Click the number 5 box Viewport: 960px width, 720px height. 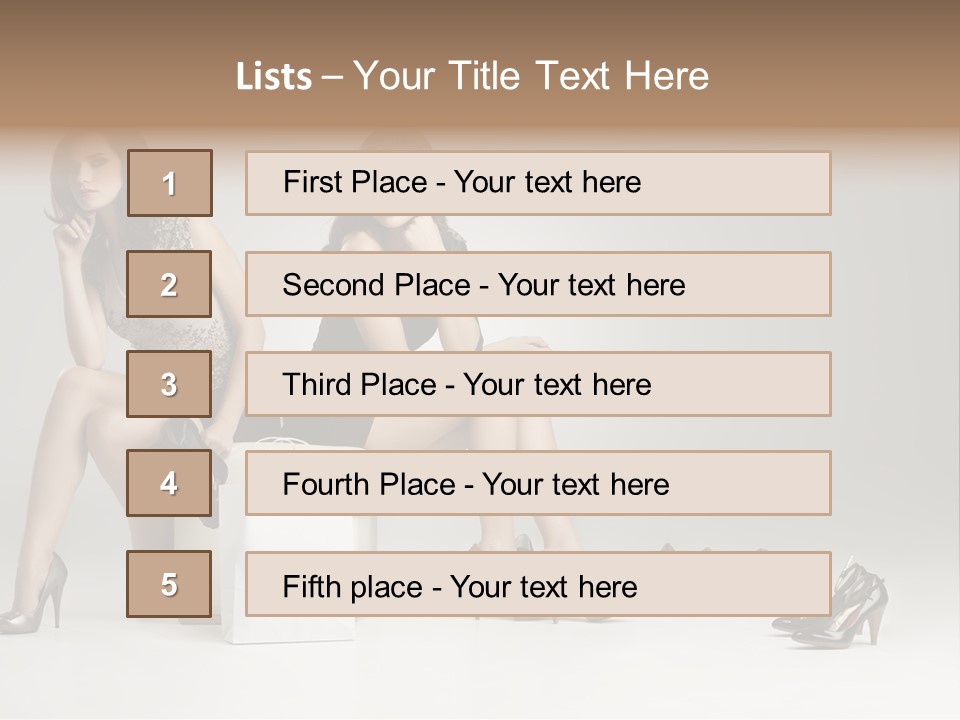(x=169, y=584)
